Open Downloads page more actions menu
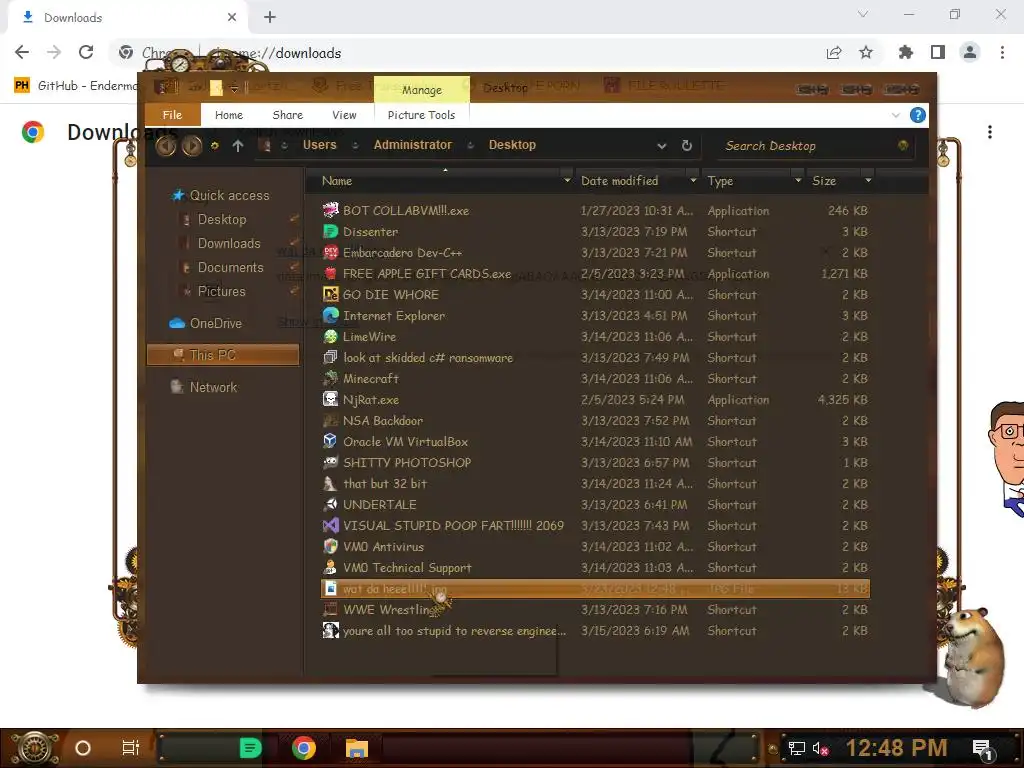 click(x=990, y=132)
